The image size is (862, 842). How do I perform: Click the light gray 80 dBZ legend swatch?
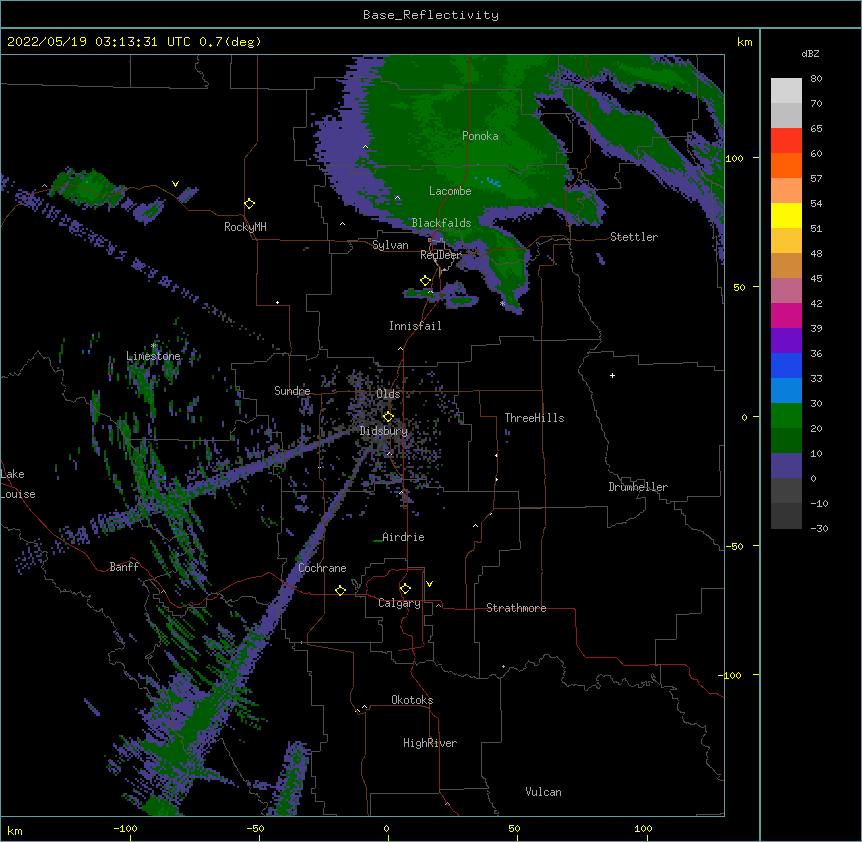786,91
